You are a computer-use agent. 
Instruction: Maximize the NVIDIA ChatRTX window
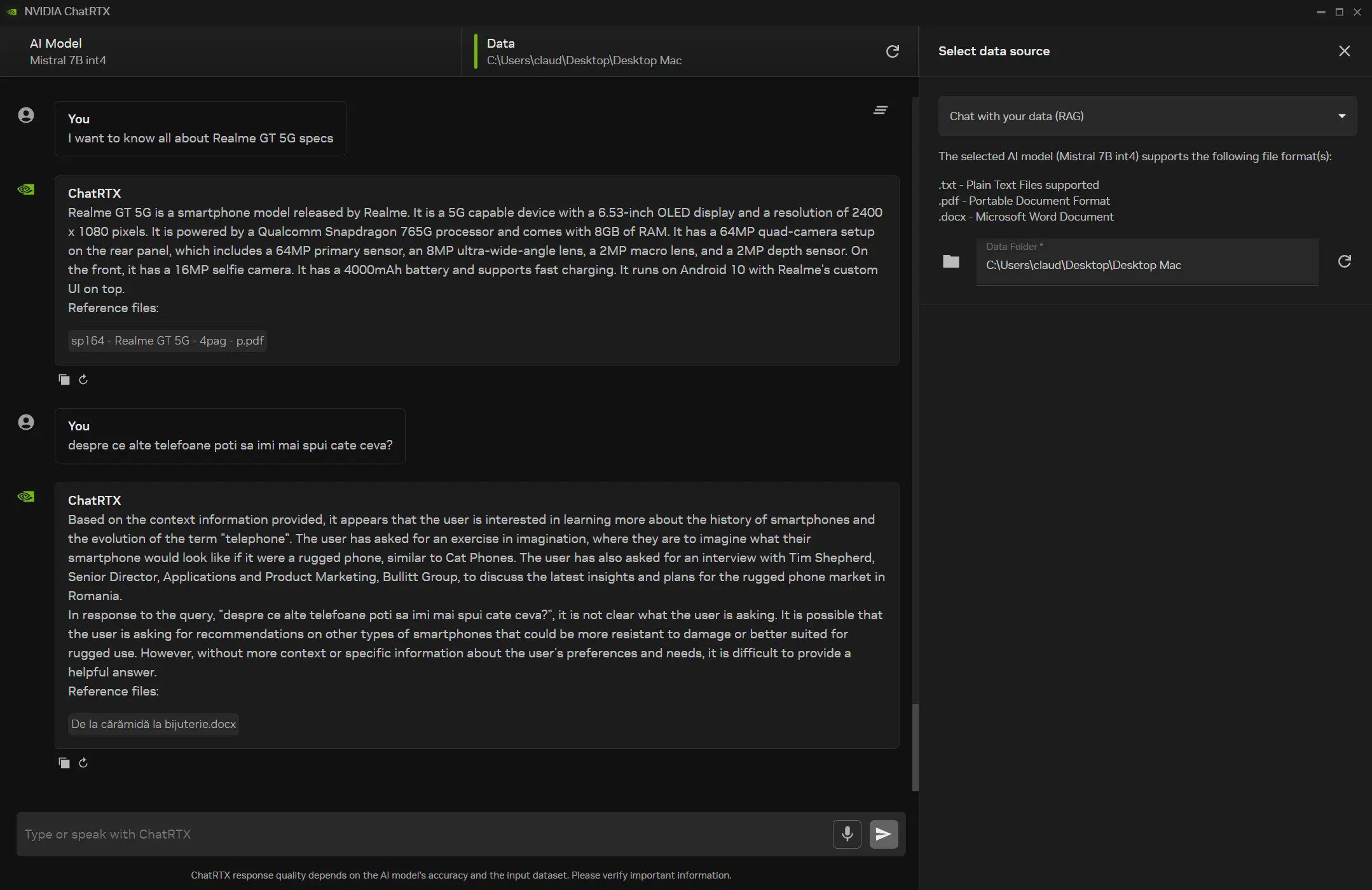(1339, 12)
